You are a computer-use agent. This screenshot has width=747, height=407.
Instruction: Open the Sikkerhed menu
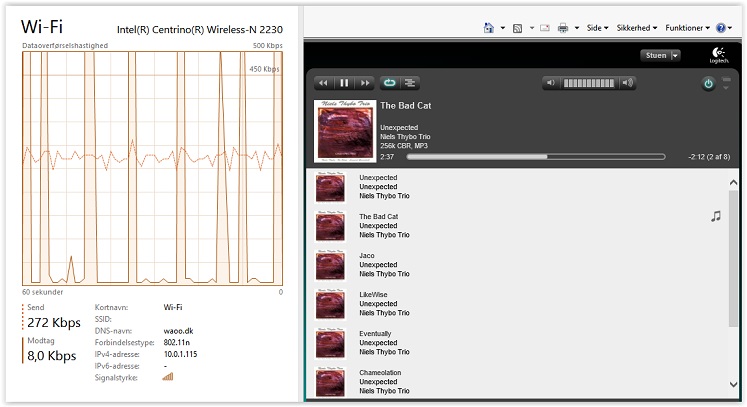[637, 28]
